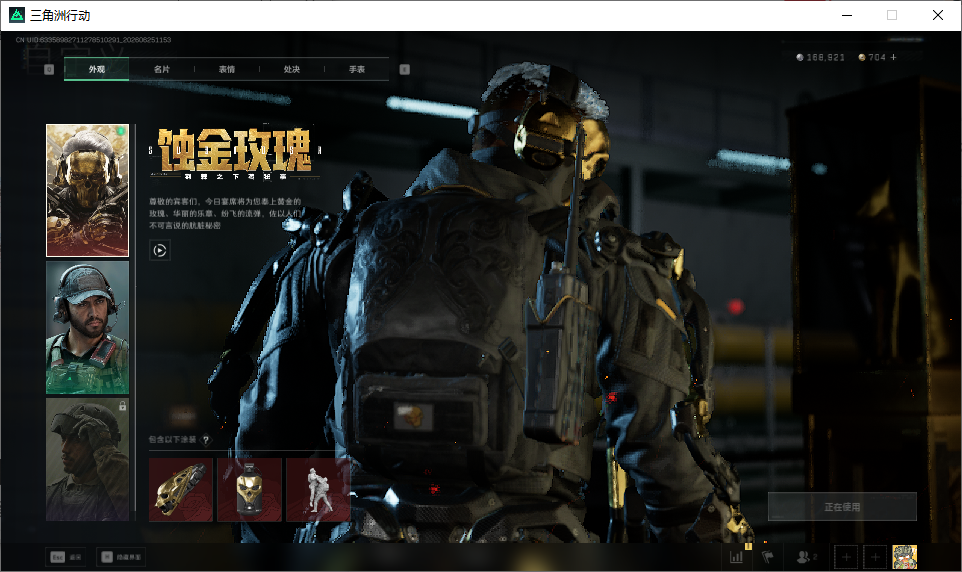Switch to the 外观 tab

click(96, 69)
